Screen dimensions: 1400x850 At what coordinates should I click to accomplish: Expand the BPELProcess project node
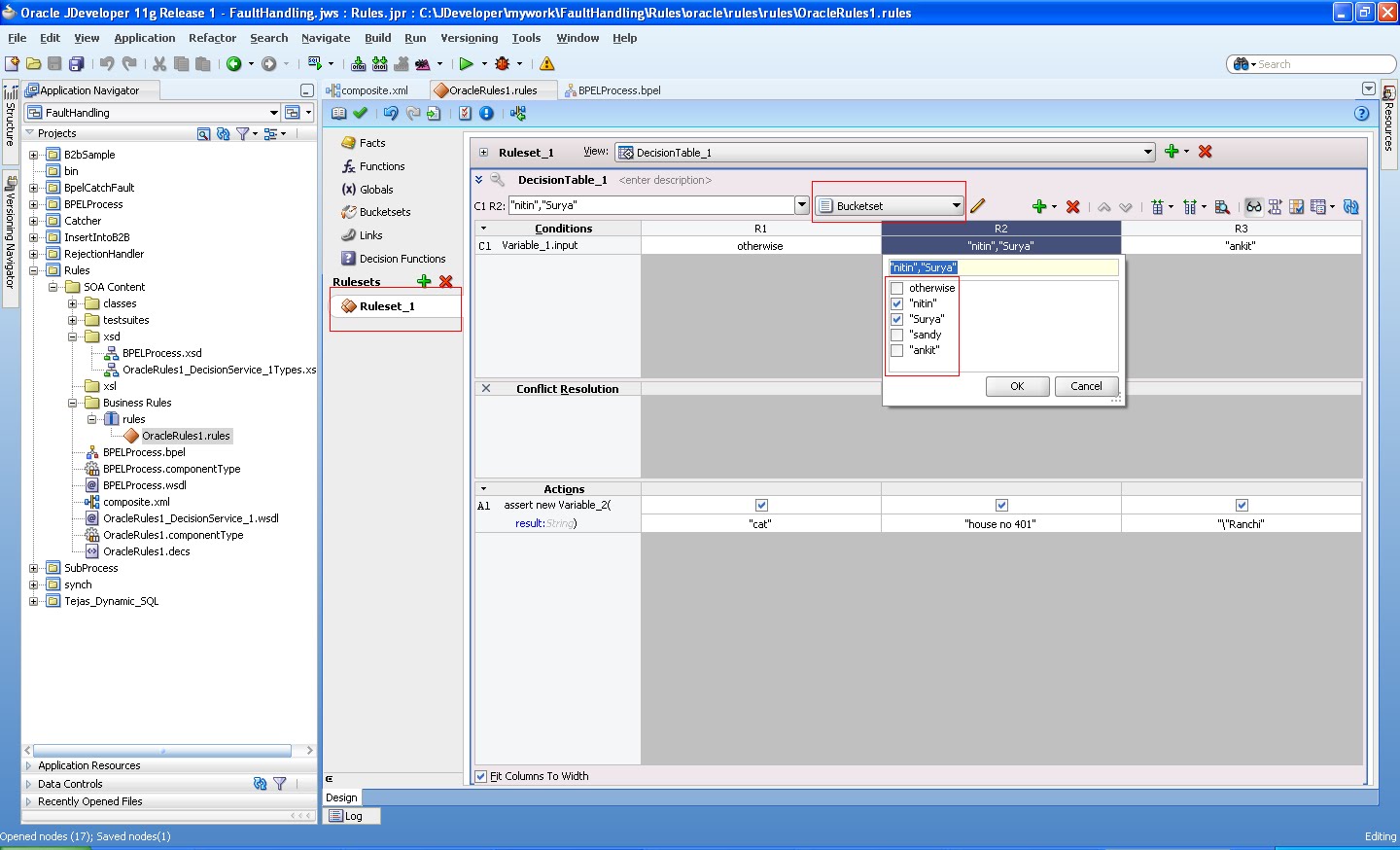[32, 203]
